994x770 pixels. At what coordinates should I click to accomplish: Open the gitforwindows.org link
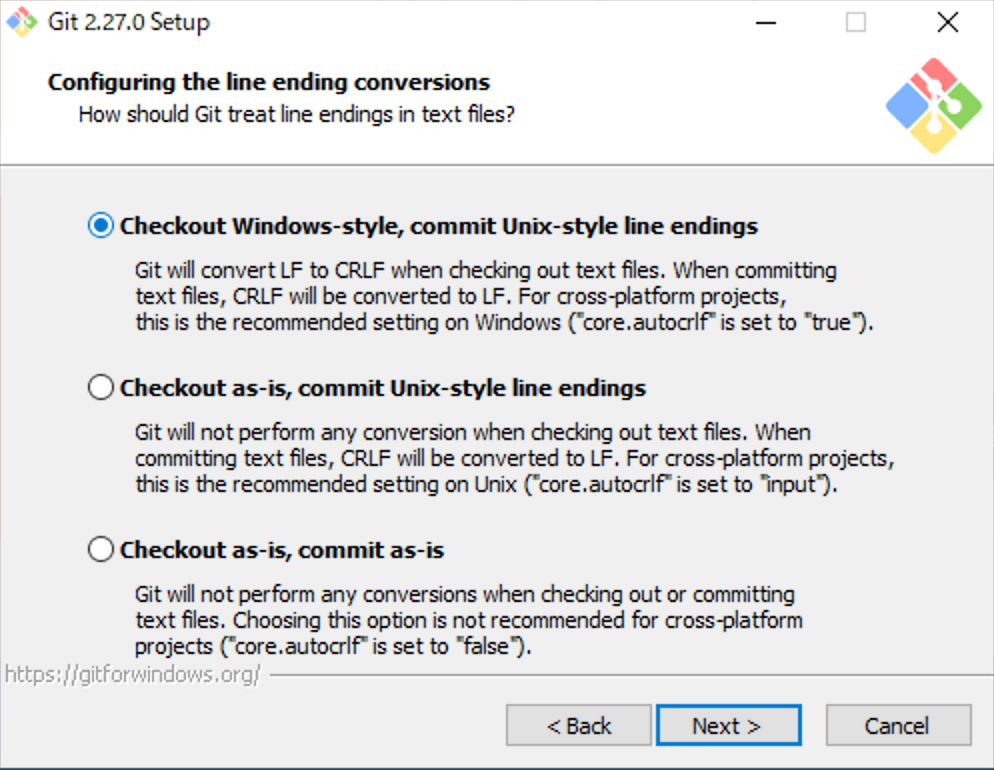coord(132,674)
